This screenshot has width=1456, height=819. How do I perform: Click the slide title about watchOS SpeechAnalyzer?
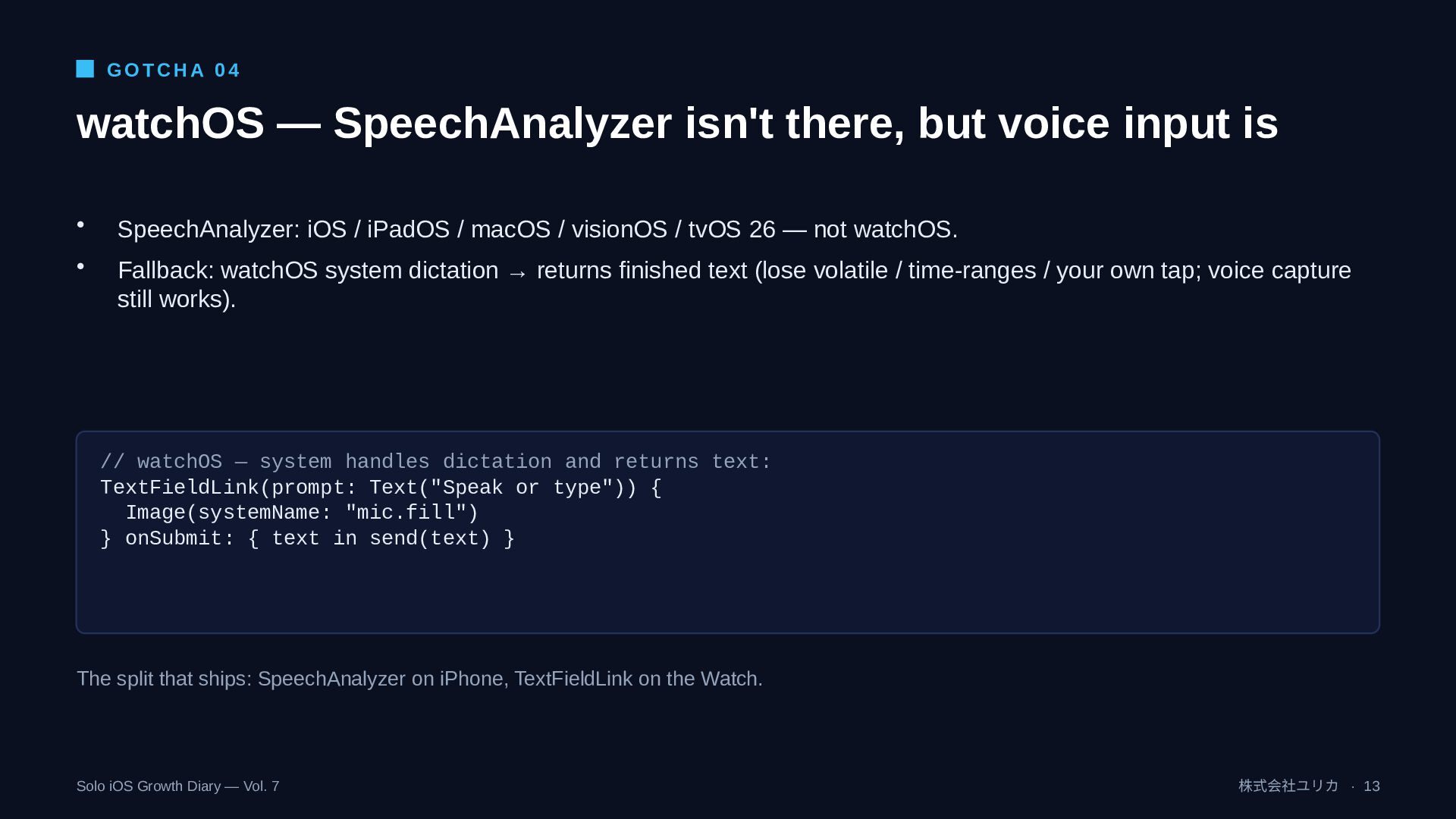pyautogui.click(x=677, y=124)
